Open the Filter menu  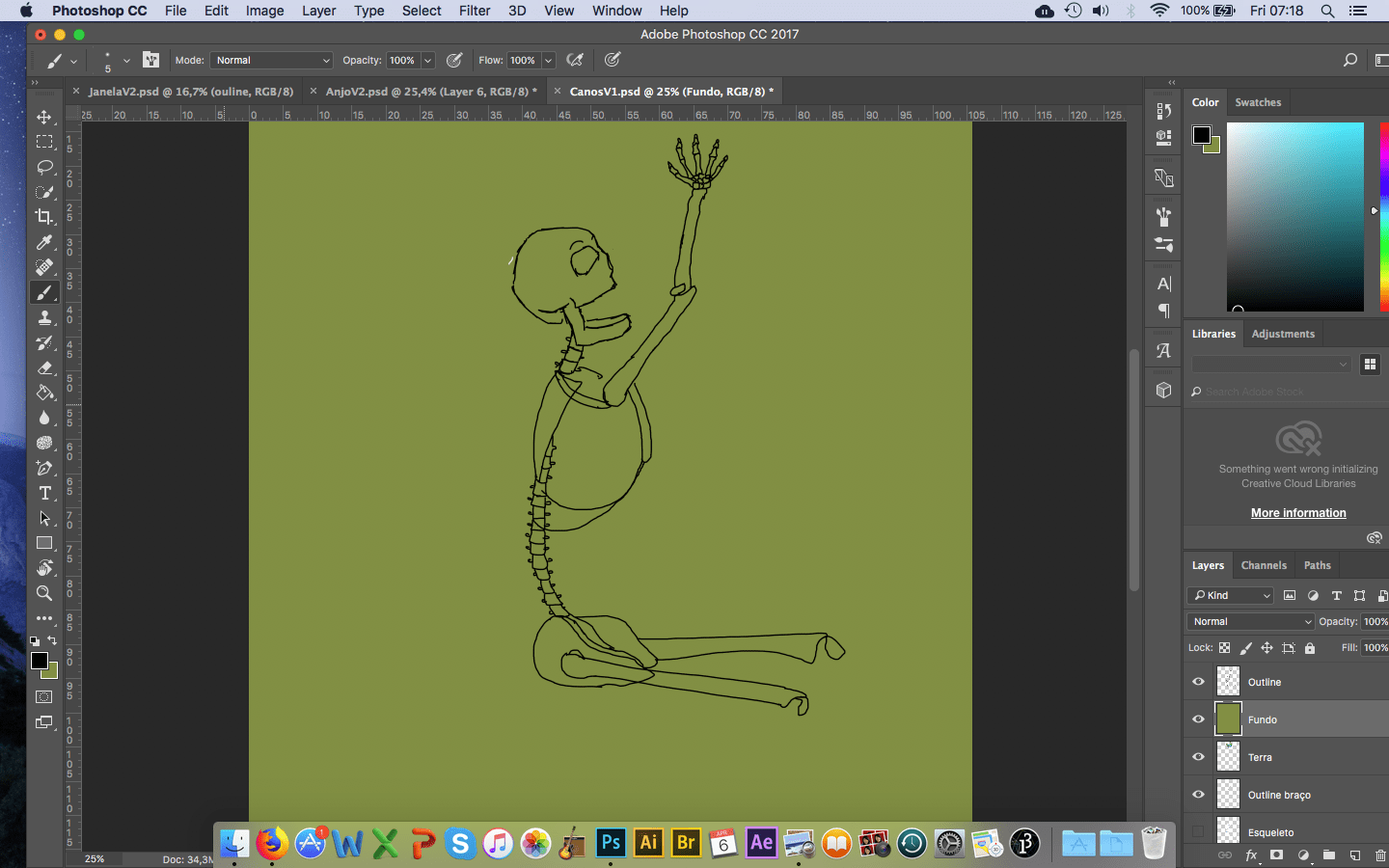474,11
